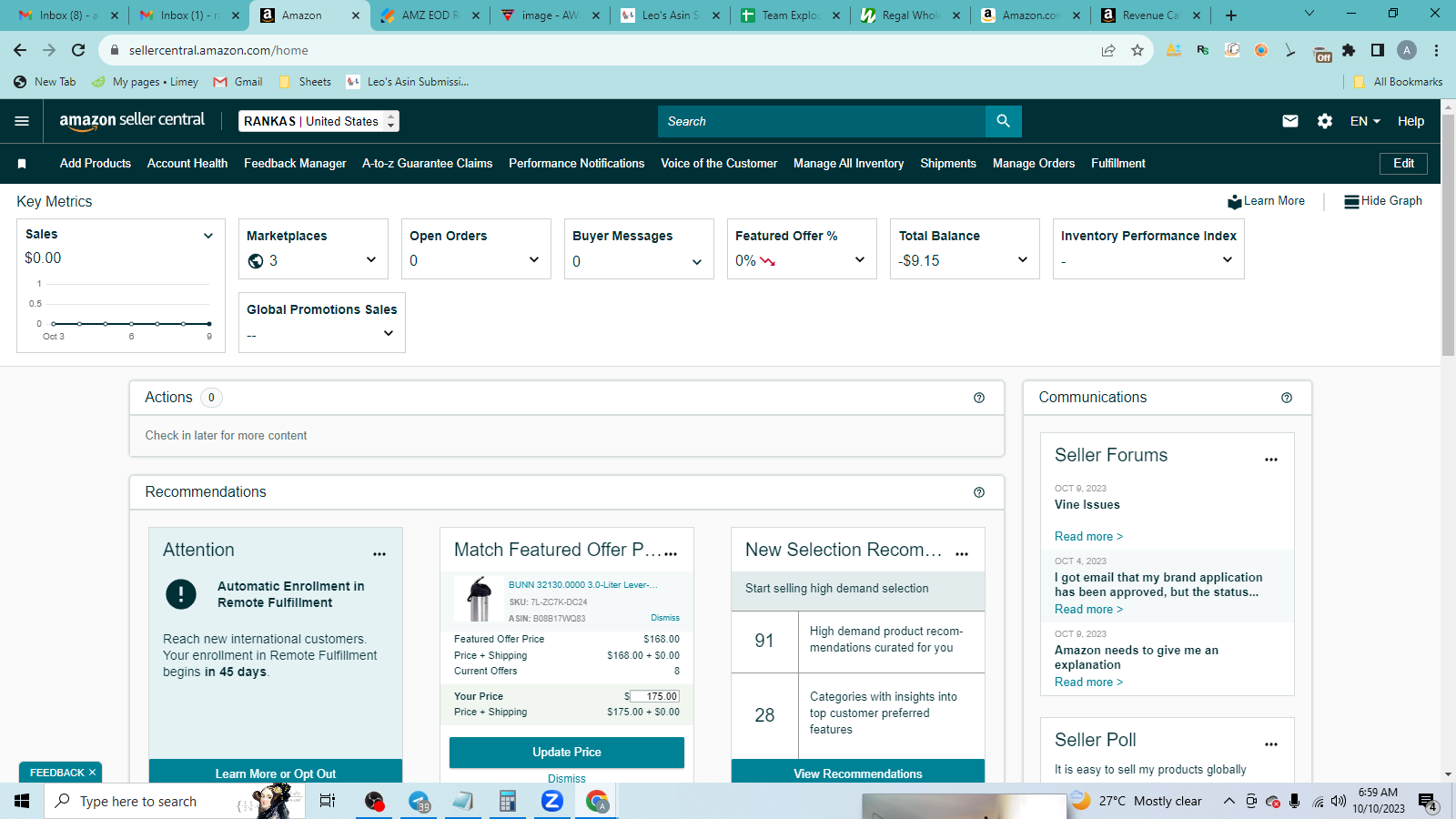
Task: Expand the Buyer Messages dropdown
Action: point(697,262)
